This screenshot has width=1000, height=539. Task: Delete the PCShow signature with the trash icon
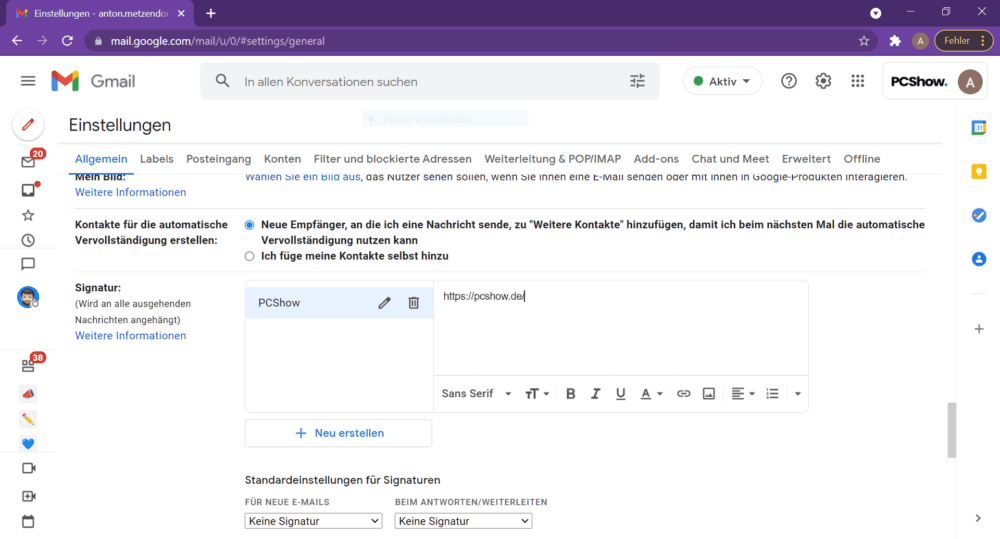[413, 303]
